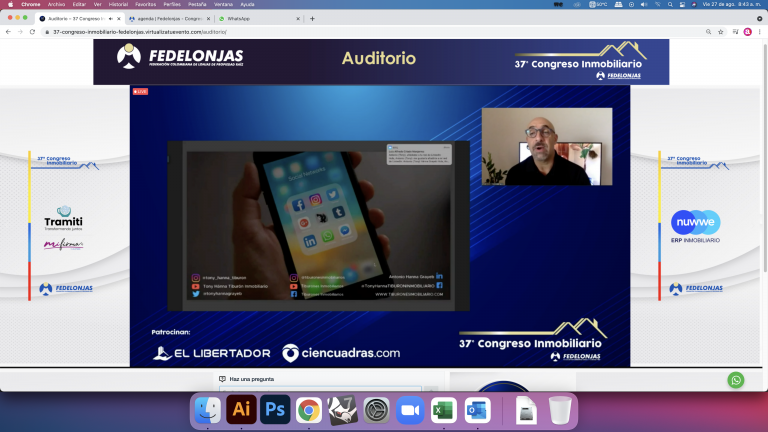Close the WhatsApp browser tab
The height and width of the screenshot is (432, 768).
pos(298,19)
